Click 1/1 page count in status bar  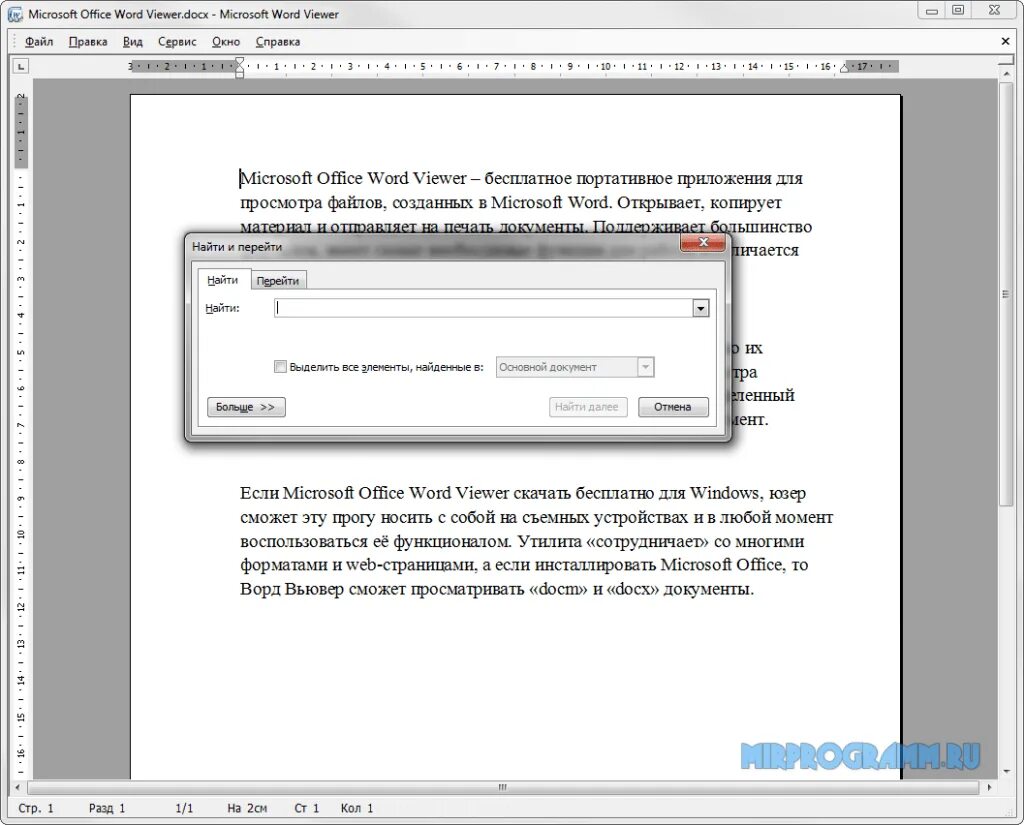184,809
